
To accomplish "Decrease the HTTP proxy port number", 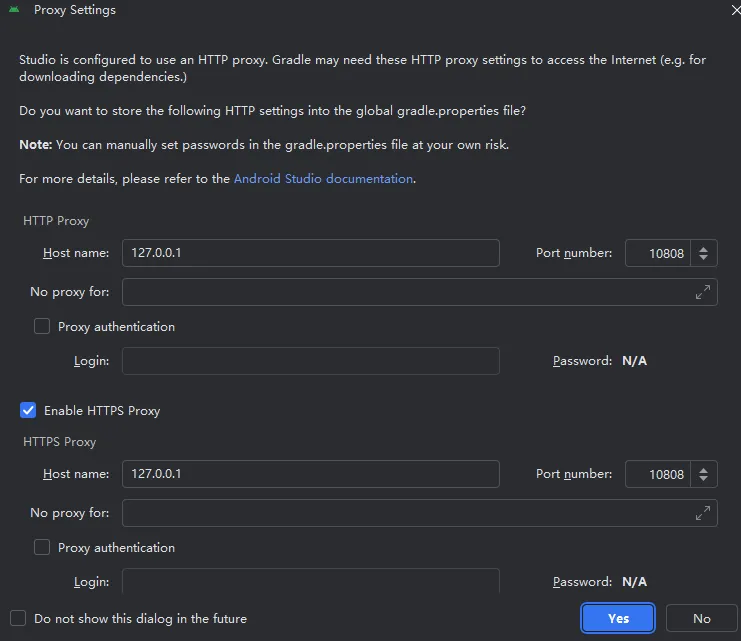I will pyautogui.click(x=704, y=259).
